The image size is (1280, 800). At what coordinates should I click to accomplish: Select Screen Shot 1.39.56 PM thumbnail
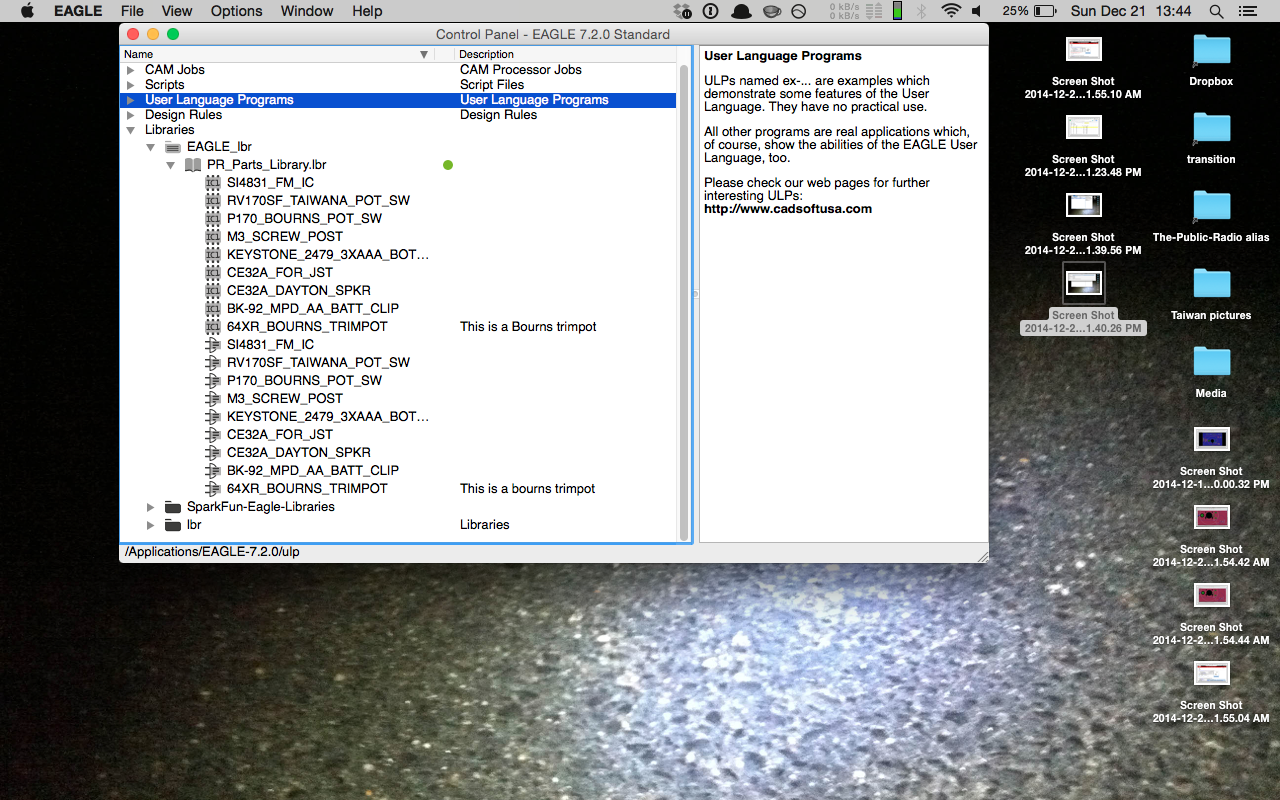click(x=1083, y=206)
